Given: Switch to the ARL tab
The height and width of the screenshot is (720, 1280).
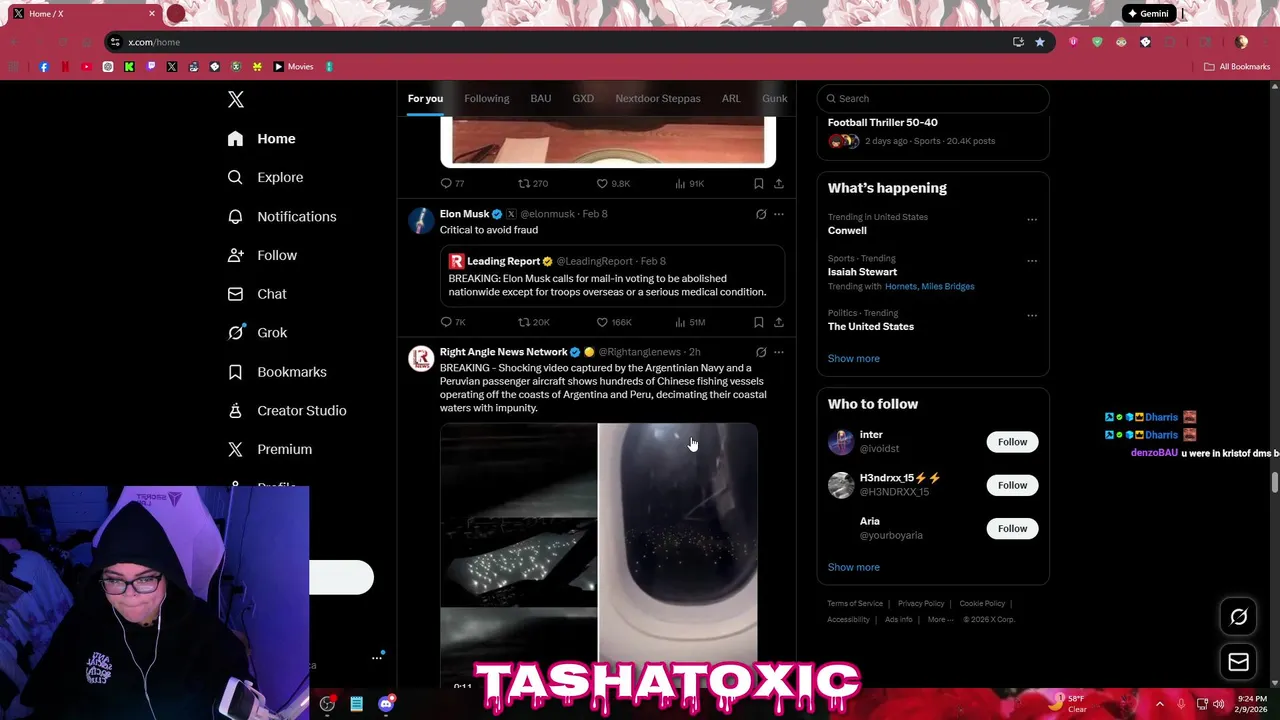Looking at the screenshot, I should click(731, 98).
